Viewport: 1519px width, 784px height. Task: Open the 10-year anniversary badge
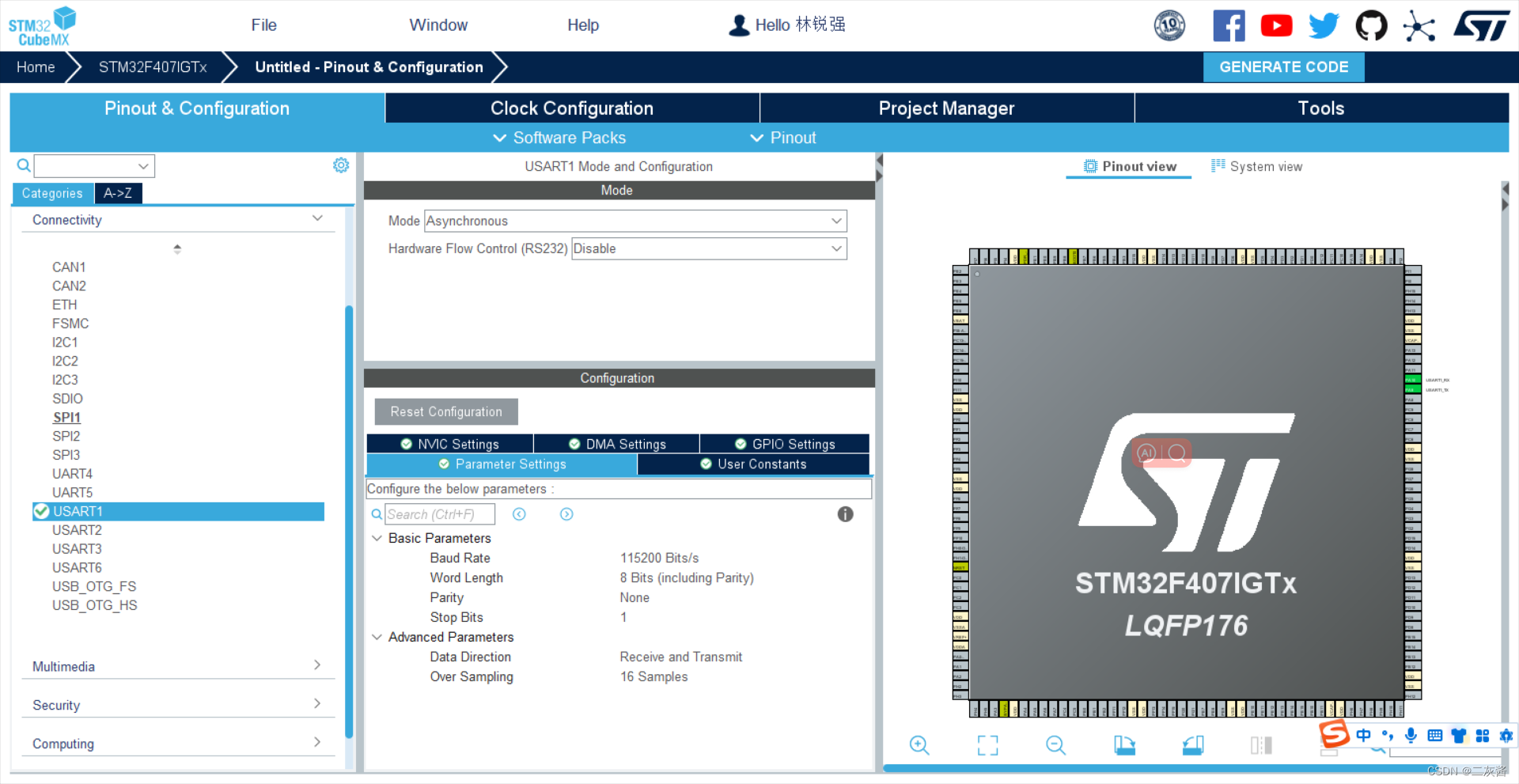point(1169,25)
